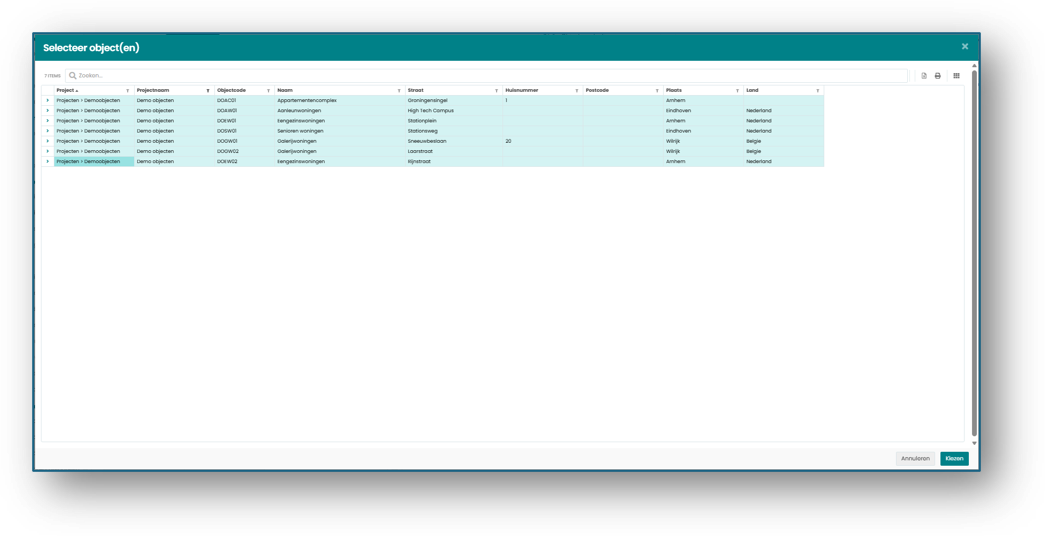Expand the DOEW02 row
The image size is (1045, 536).
pos(48,161)
